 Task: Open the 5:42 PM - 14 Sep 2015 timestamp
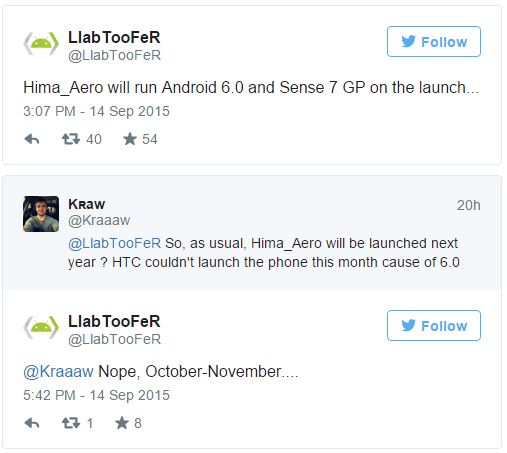point(96,395)
